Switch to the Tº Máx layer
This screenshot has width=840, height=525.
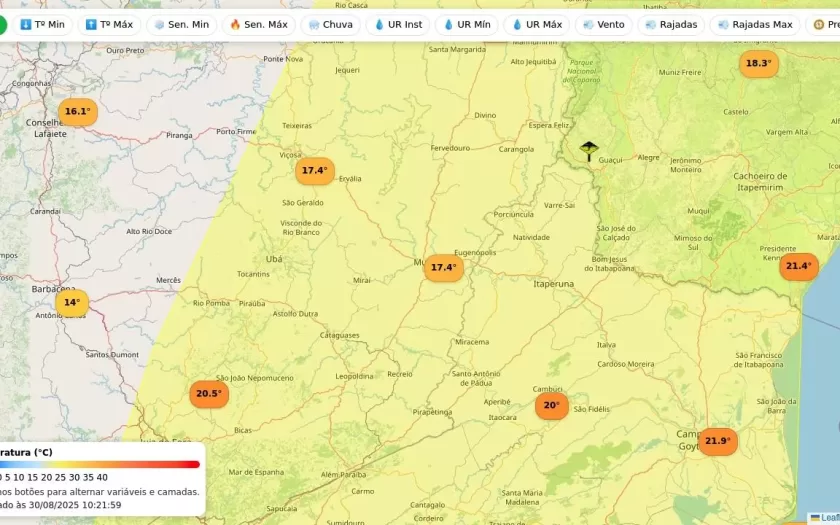tap(109, 24)
